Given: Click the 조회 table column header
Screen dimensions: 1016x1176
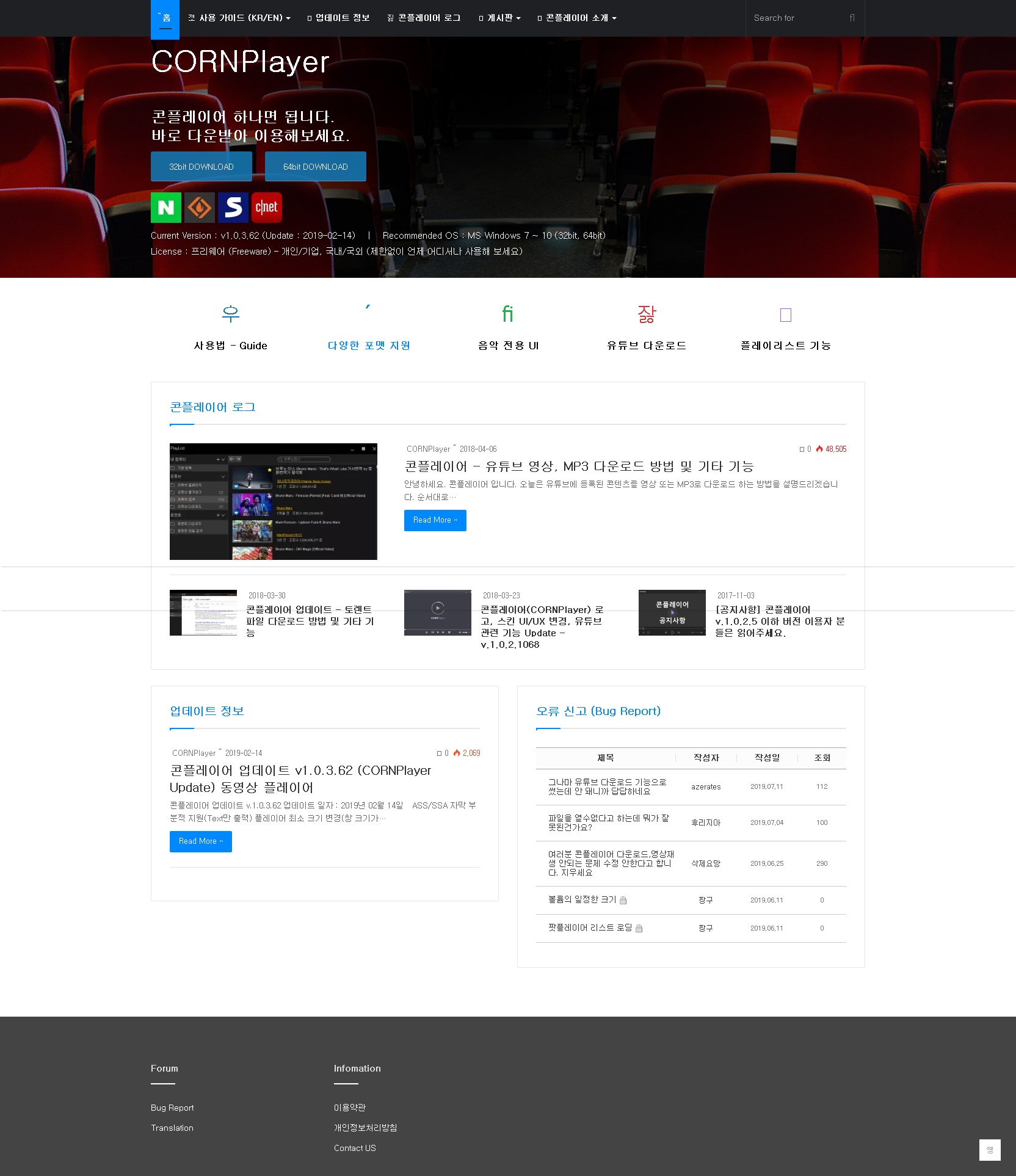Looking at the screenshot, I should 822,758.
